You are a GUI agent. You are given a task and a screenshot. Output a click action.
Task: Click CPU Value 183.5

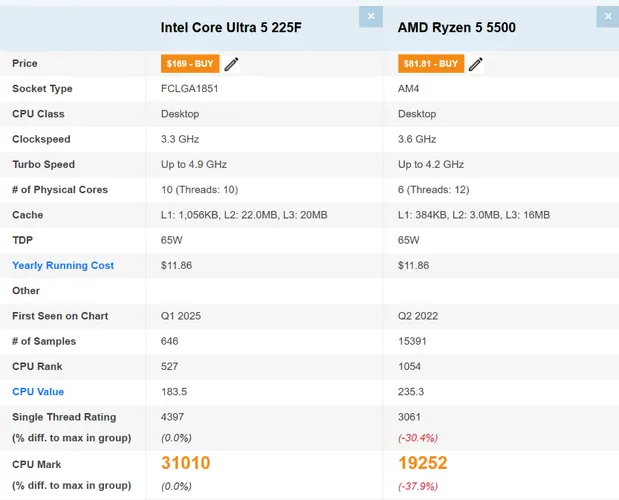tap(174, 391)
